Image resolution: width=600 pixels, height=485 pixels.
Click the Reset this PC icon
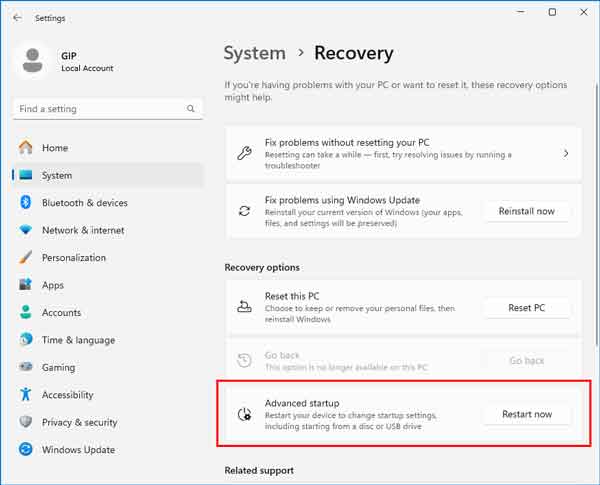point(244,307)
